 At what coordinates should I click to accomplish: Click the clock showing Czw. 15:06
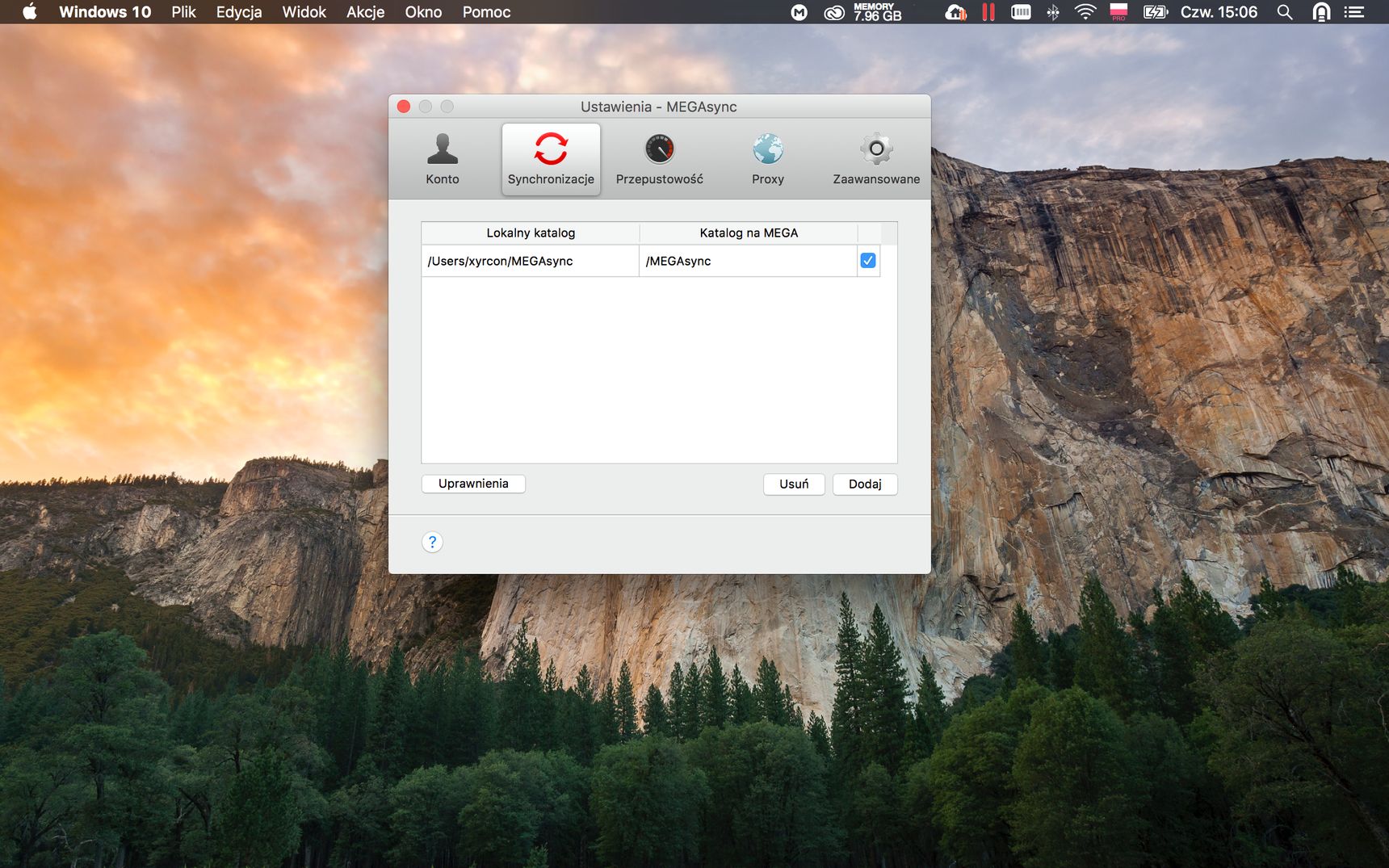pos(1219,12)
